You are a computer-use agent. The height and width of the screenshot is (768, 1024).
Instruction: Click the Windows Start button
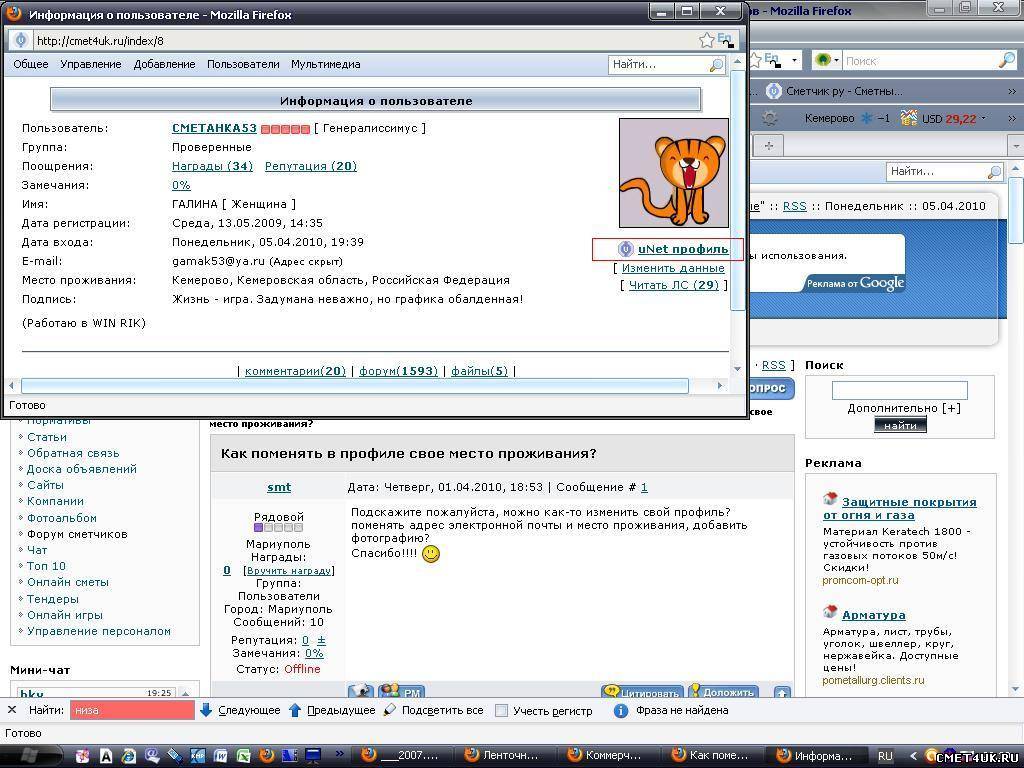point(29,756)
